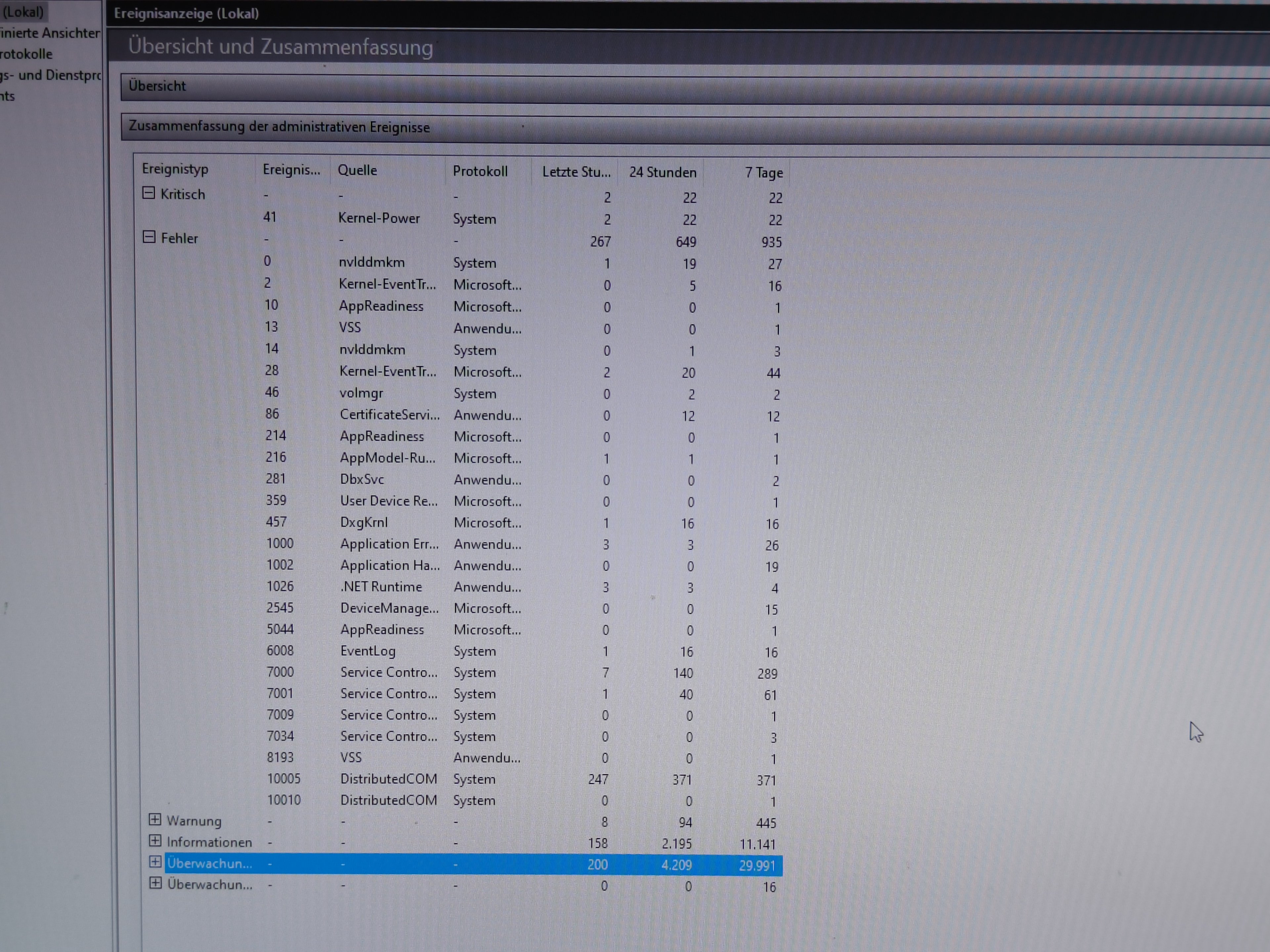This screenshot has height=952, width=1270.
Task: Select the DistributedCOM 10005 row
Action: click(388, 779)
